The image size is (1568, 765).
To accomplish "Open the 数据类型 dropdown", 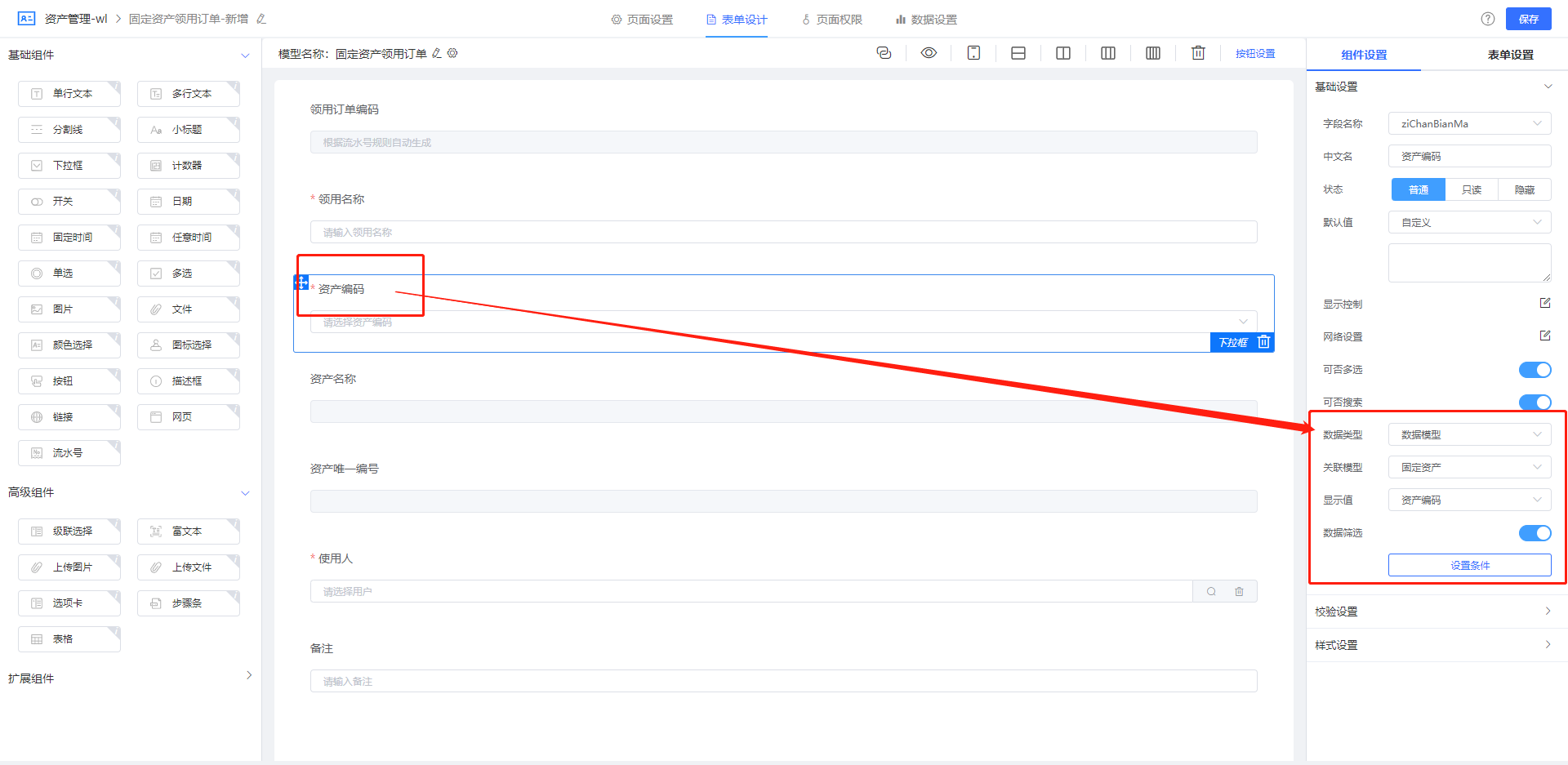I will pyautogui.click(x=1469, y=434).
